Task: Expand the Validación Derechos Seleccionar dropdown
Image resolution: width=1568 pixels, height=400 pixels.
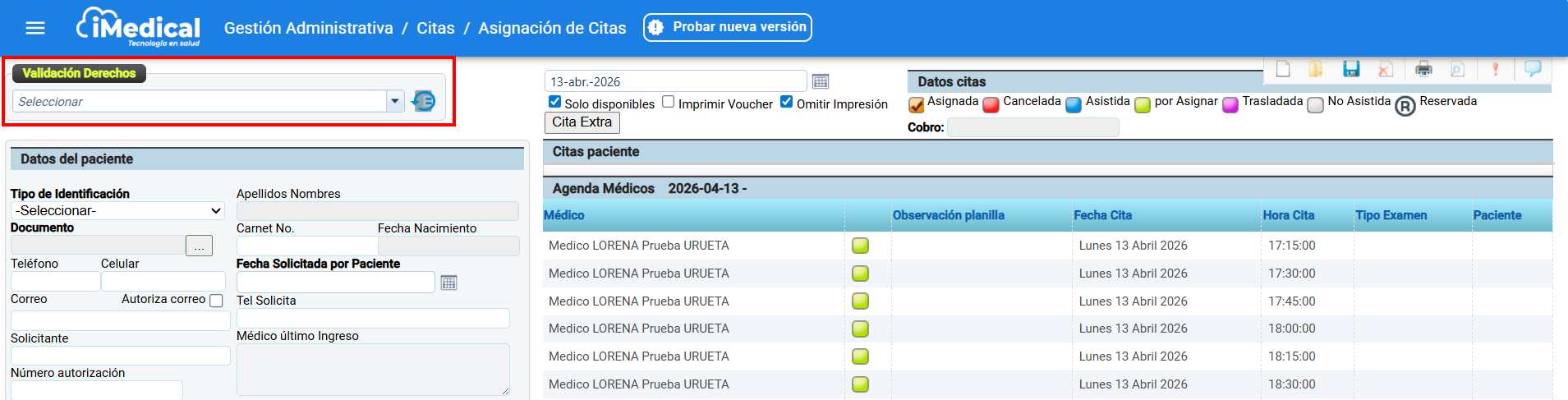Action: pos(395,101)
